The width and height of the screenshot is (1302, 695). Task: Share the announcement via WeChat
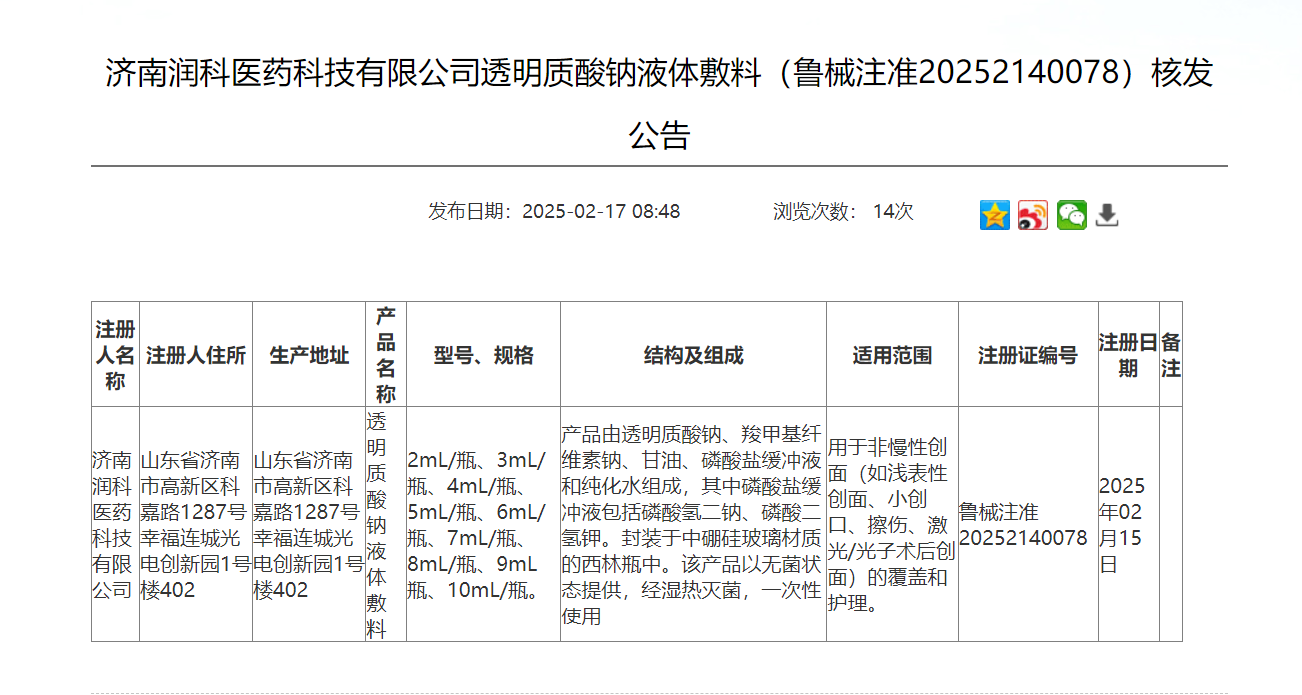pyautogui.click(x=1071, y=215)
